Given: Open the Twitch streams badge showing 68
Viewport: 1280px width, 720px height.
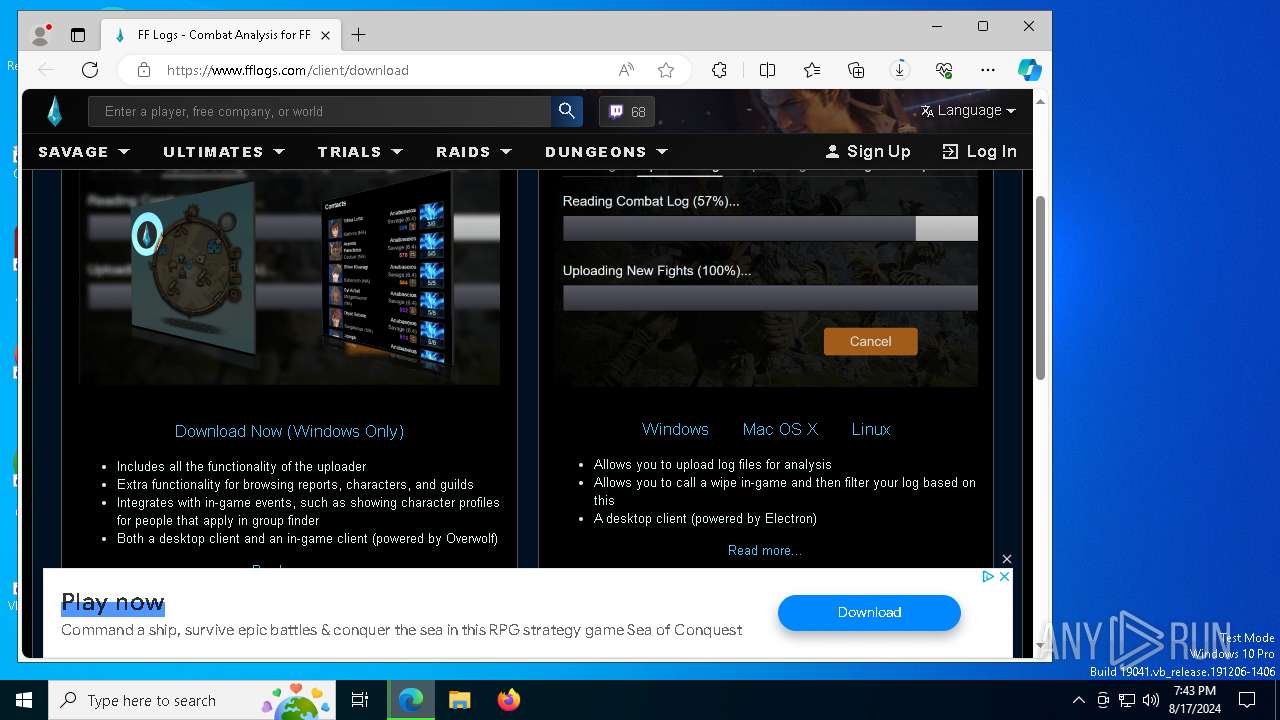Looking at the screenshot, I should tap(627, 111).
